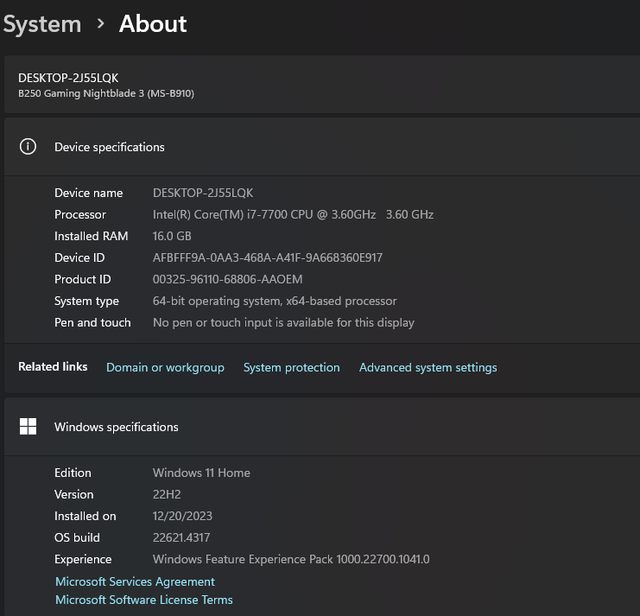Screen dimensions: 640x616
Task: Click B250 Gaming Nightblade 3 model text
Action: click(x=106, y=93)
